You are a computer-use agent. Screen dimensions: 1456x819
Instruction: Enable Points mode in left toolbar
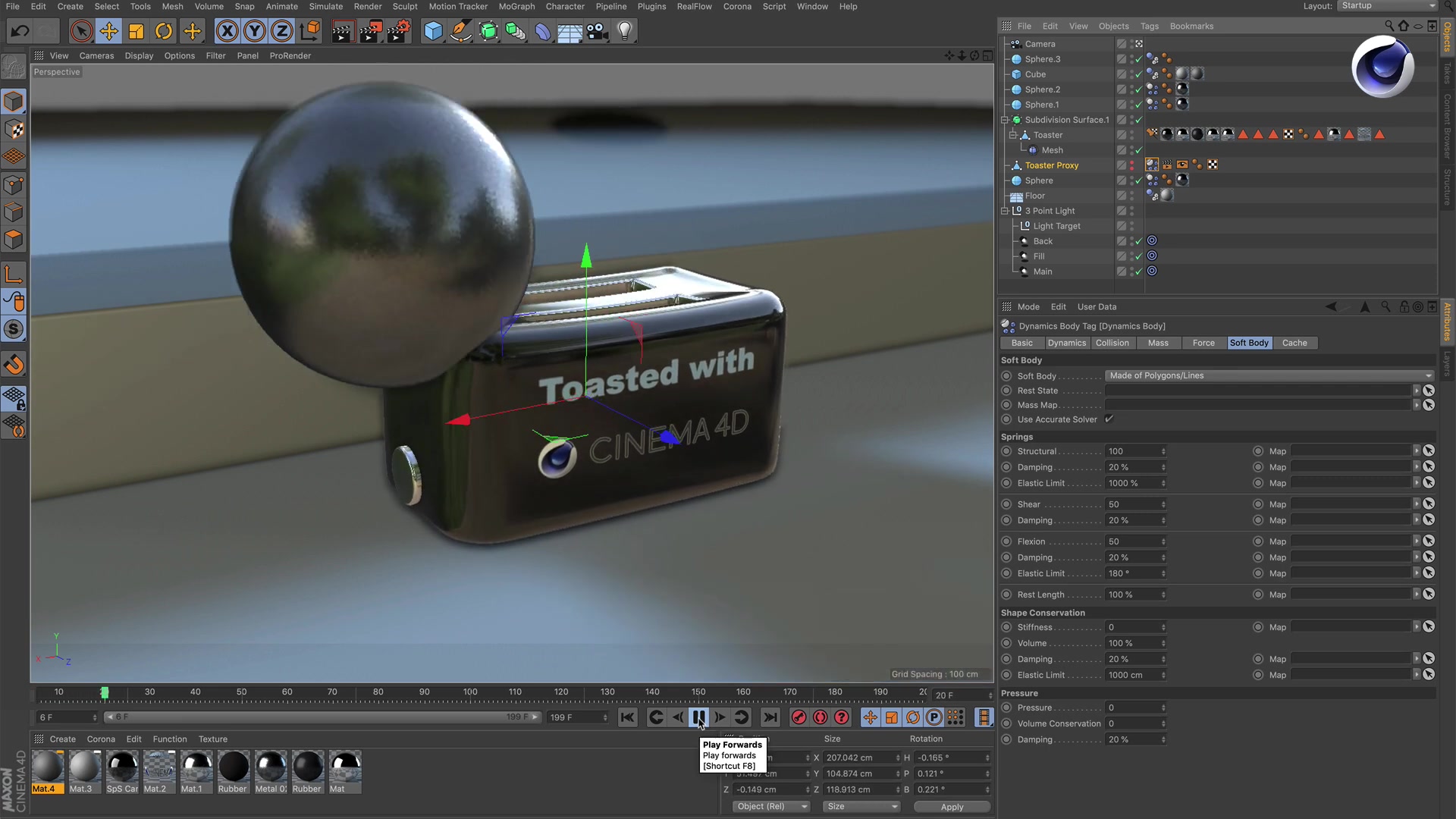click(14, 185)
